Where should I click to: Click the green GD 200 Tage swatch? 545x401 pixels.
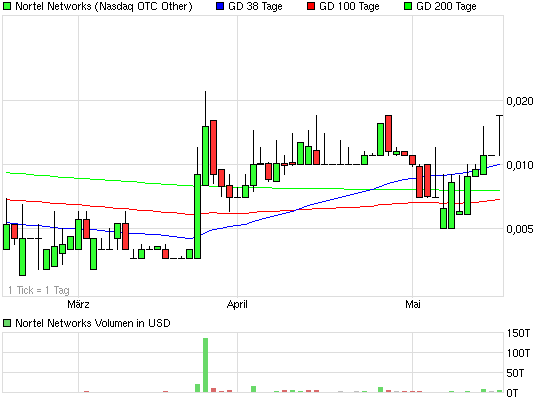408,6
